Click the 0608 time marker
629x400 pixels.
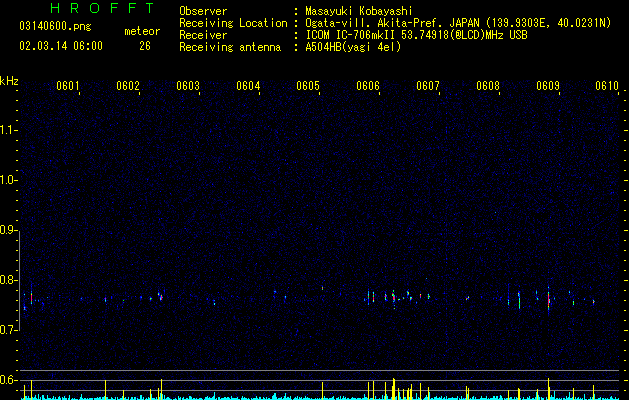tap(488, 86)
